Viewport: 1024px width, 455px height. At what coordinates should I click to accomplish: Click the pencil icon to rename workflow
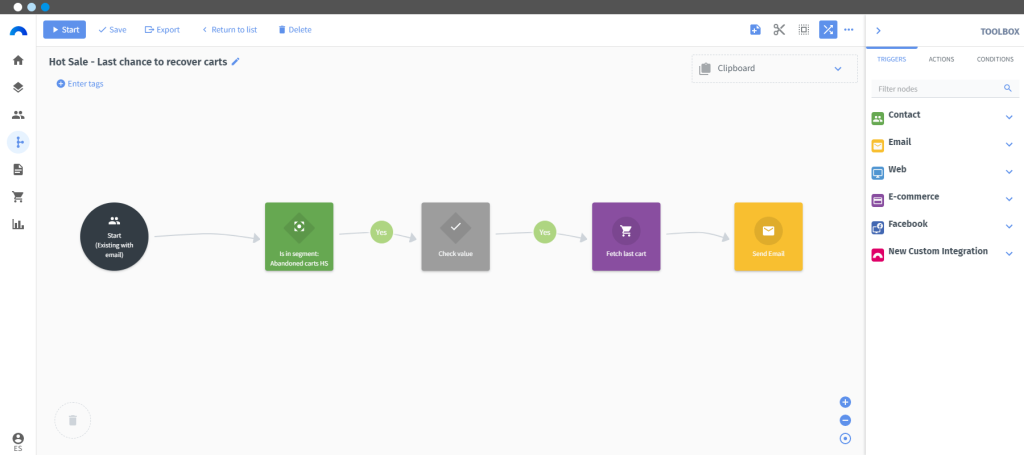point(236,61)
